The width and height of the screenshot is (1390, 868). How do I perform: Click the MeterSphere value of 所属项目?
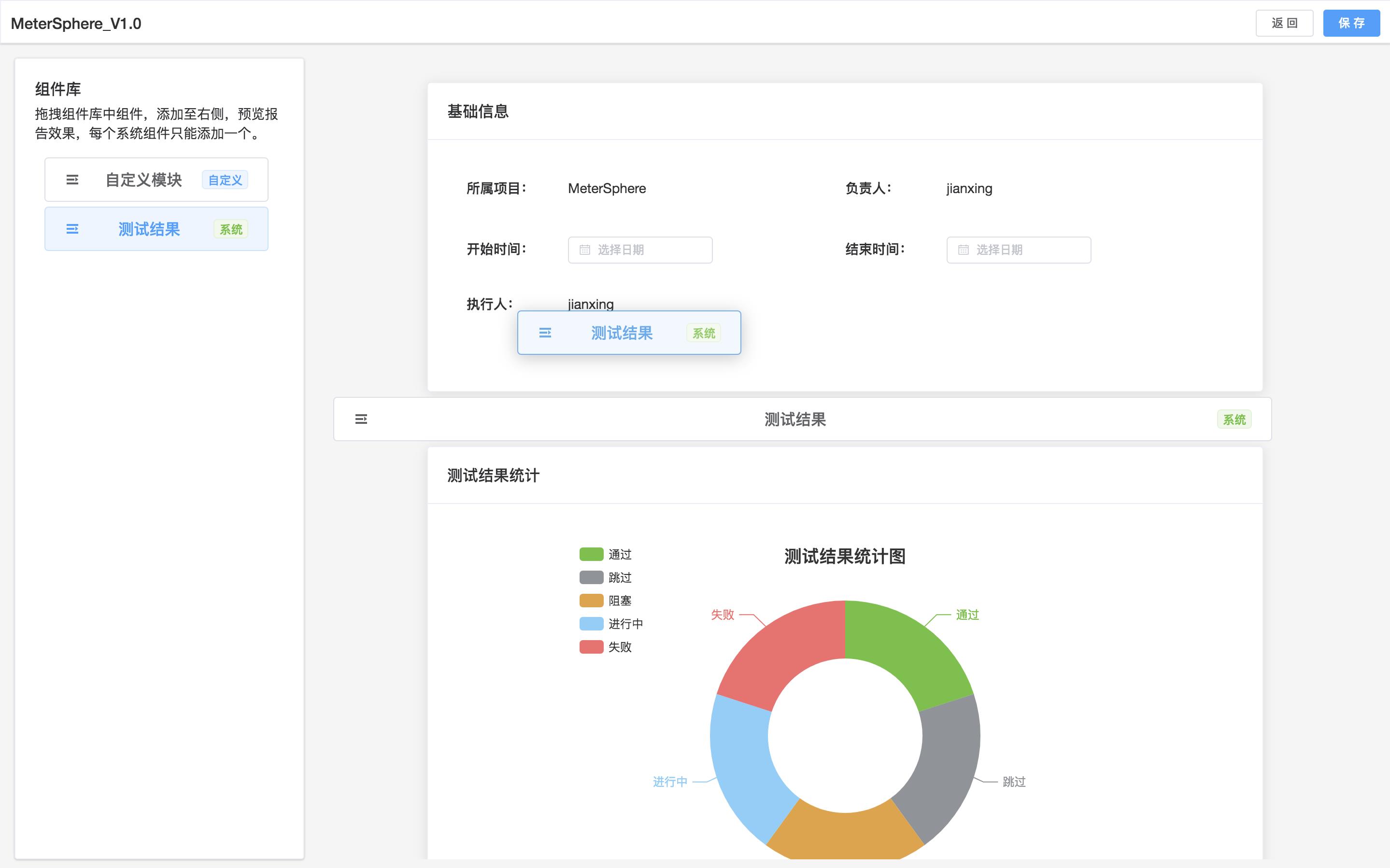(607, 188)
